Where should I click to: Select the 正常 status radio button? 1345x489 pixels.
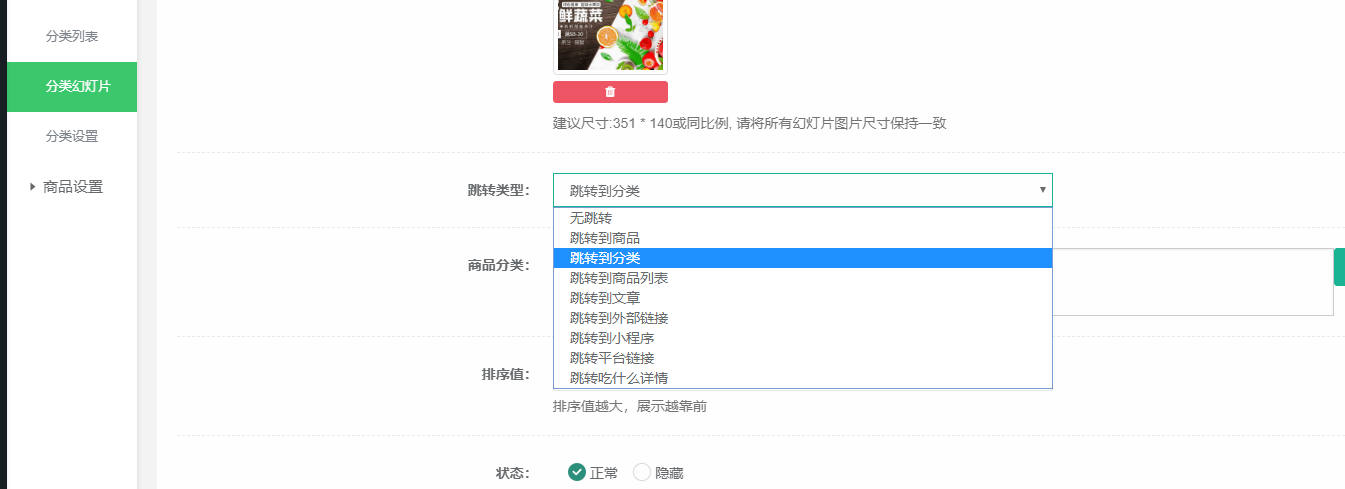point(577,473)
